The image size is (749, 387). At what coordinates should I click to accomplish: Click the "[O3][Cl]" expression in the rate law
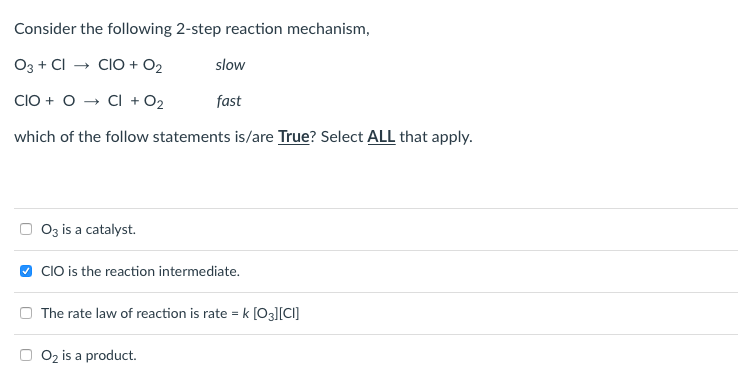276,314
